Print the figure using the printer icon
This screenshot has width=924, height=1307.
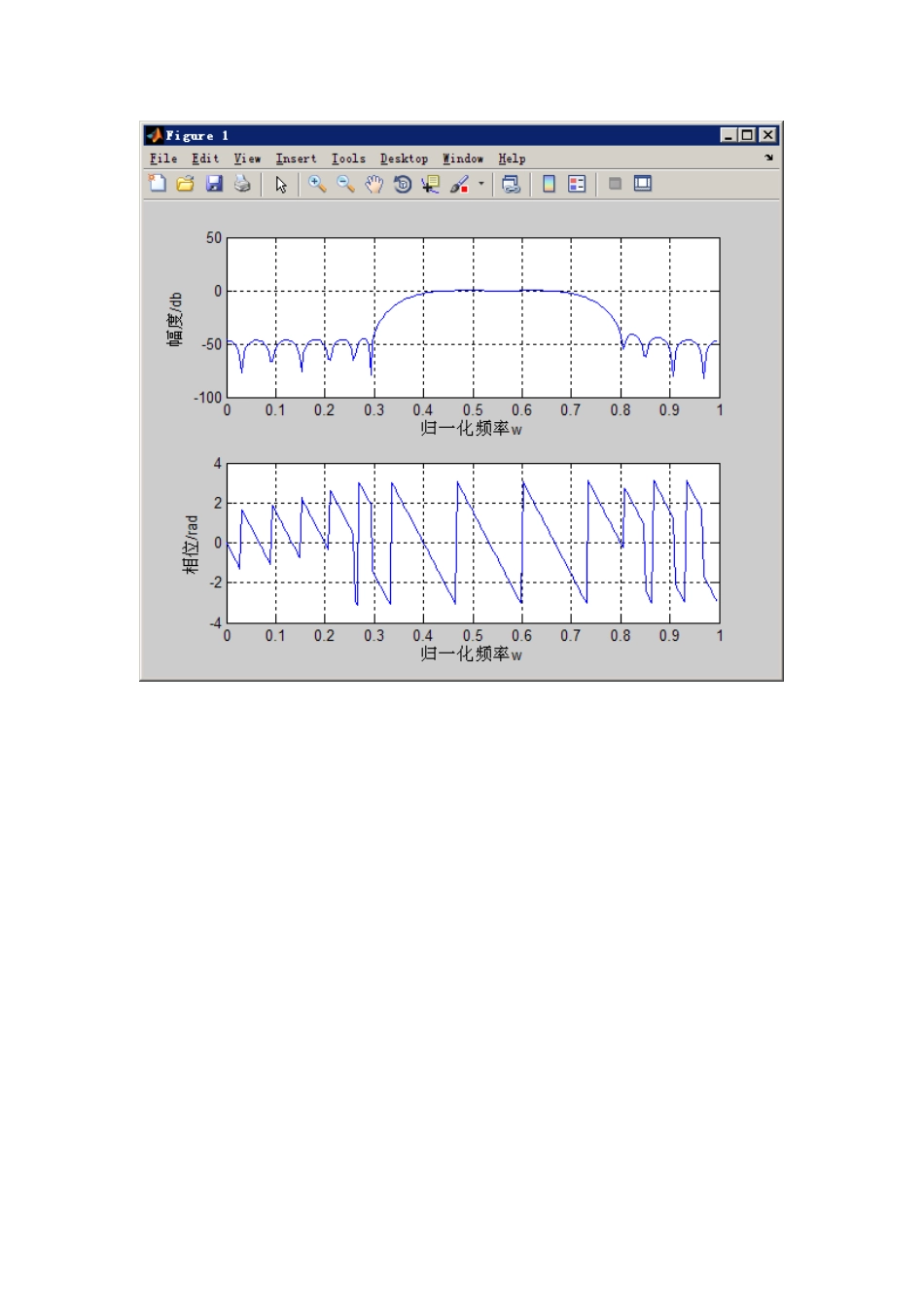[242, 184]
